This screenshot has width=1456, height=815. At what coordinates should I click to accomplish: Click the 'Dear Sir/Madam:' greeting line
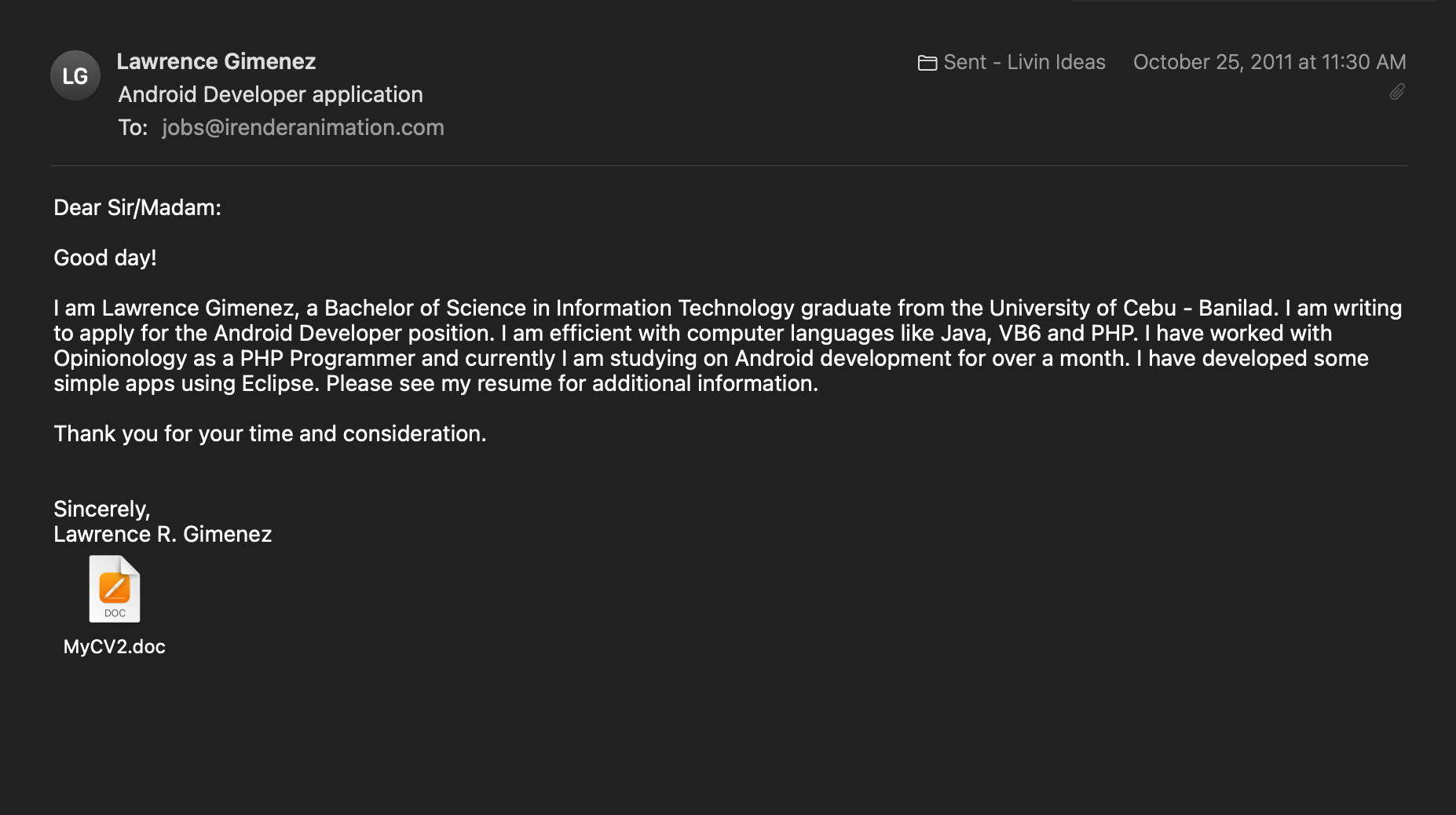click(x=137, y=207)
